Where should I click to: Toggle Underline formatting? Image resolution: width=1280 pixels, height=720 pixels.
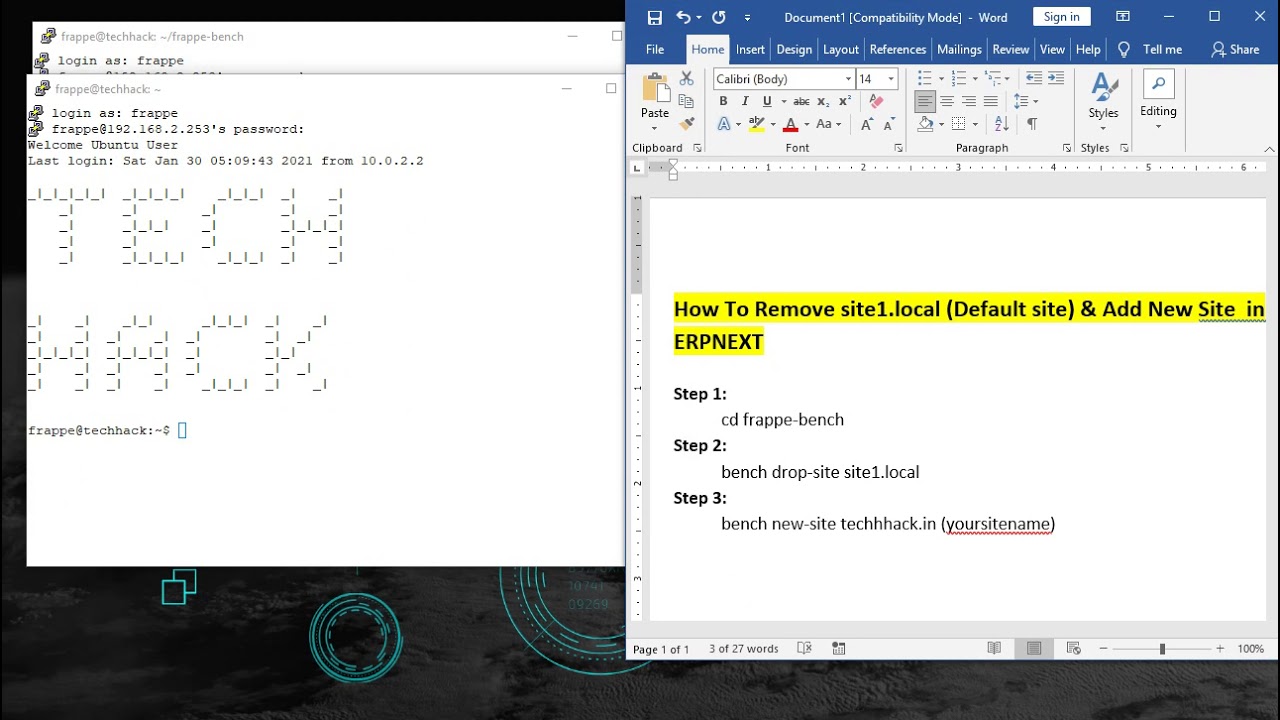[767, 101]
